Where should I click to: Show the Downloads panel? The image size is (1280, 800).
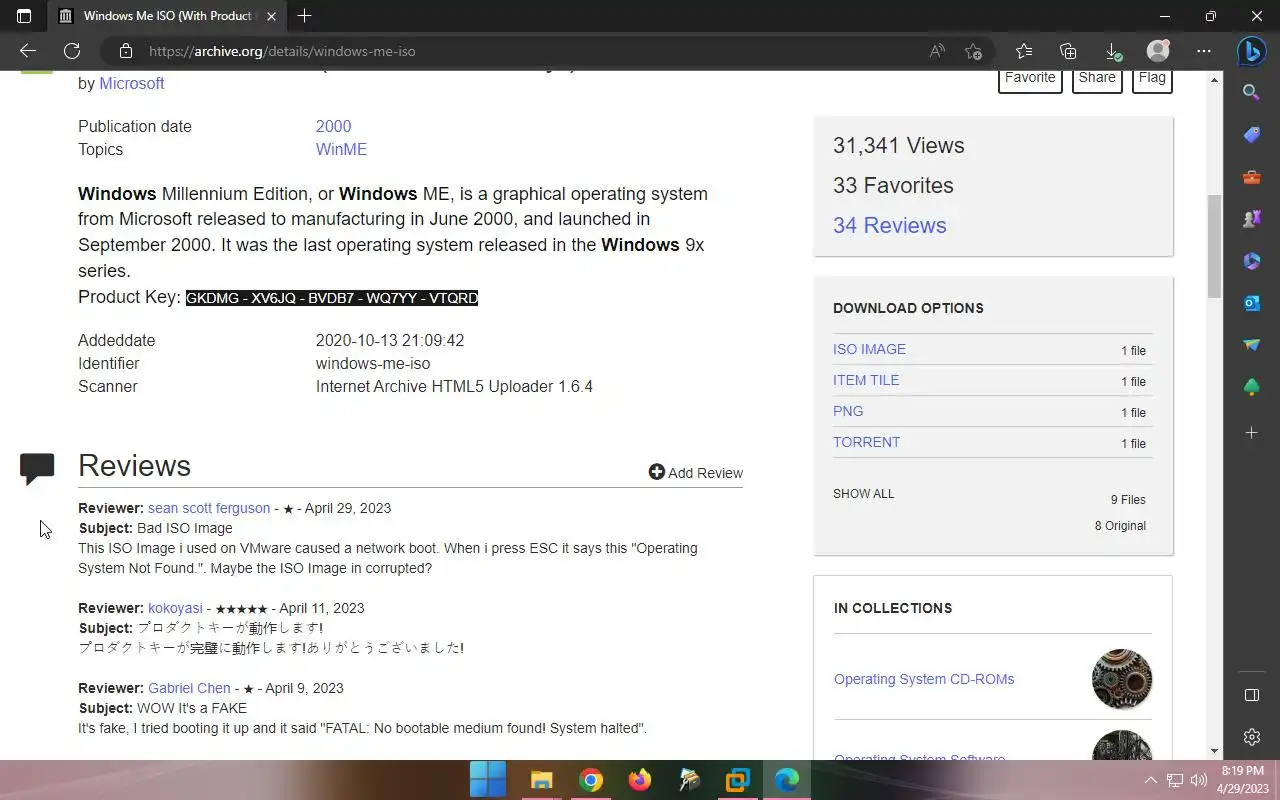point(1113,51)
